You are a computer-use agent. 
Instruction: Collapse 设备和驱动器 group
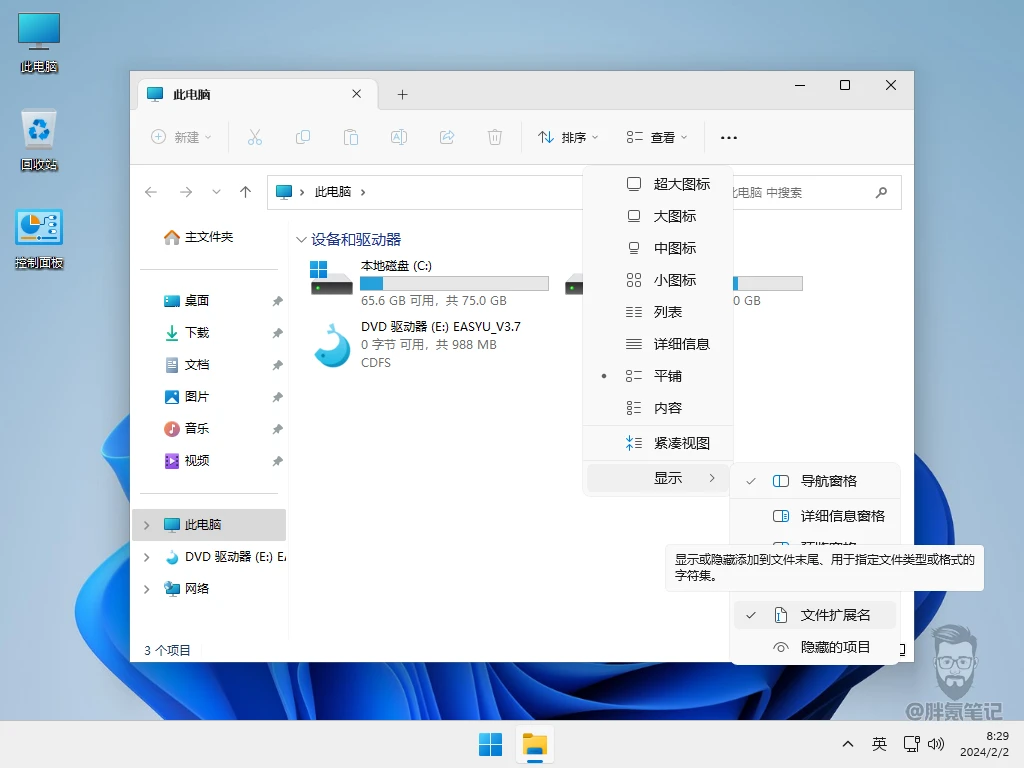pyautogui.click(x=301, y=240)
